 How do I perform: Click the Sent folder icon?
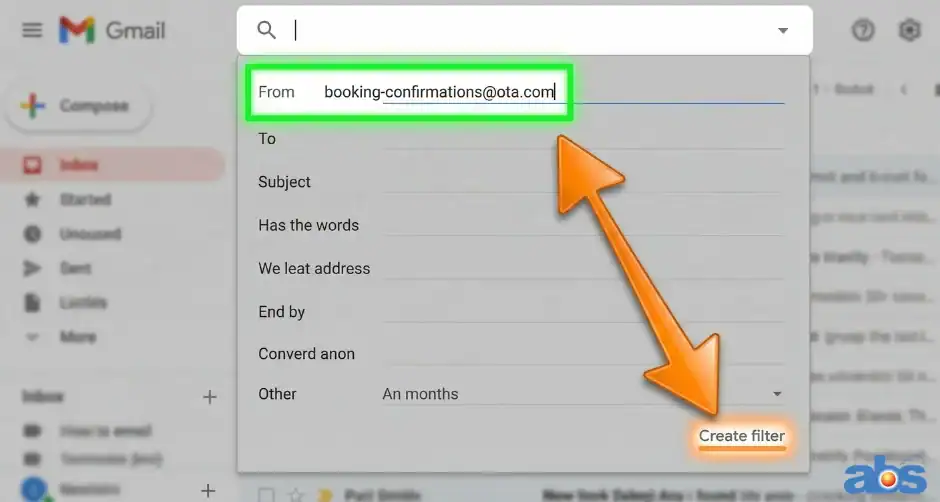(32, 268)
